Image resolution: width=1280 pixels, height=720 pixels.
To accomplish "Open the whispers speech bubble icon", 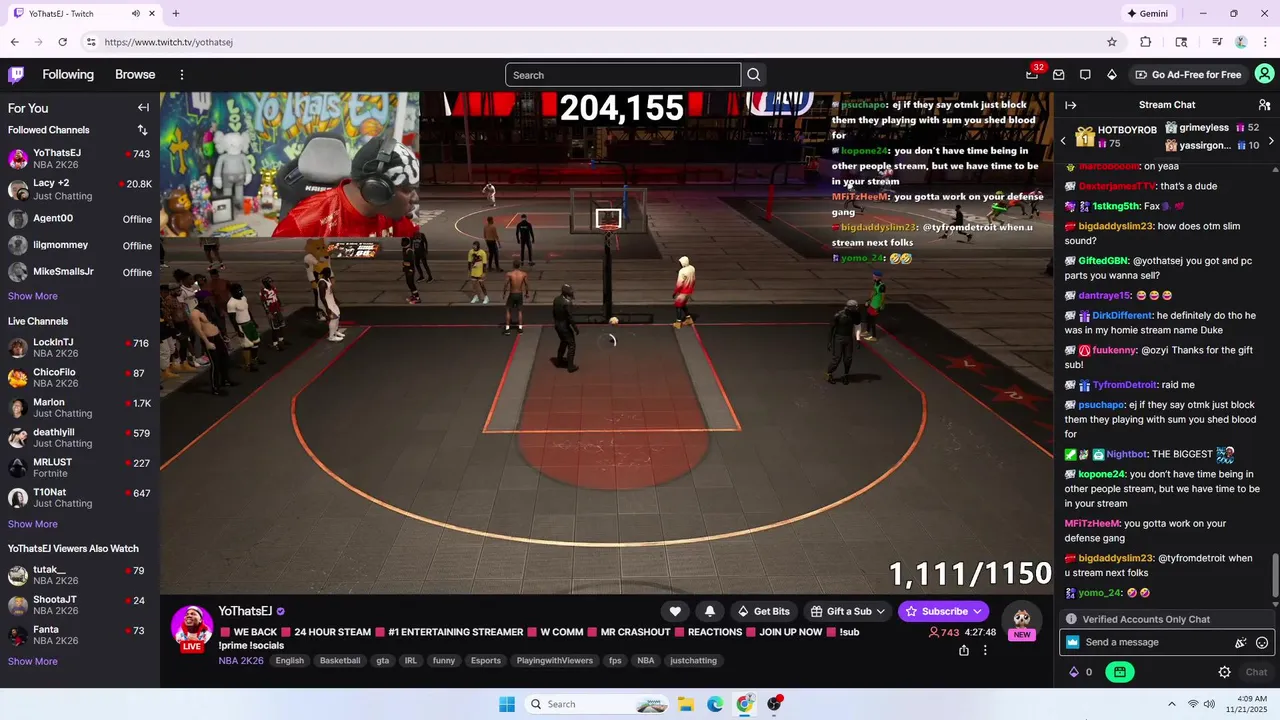I will tap(1085, 75).
